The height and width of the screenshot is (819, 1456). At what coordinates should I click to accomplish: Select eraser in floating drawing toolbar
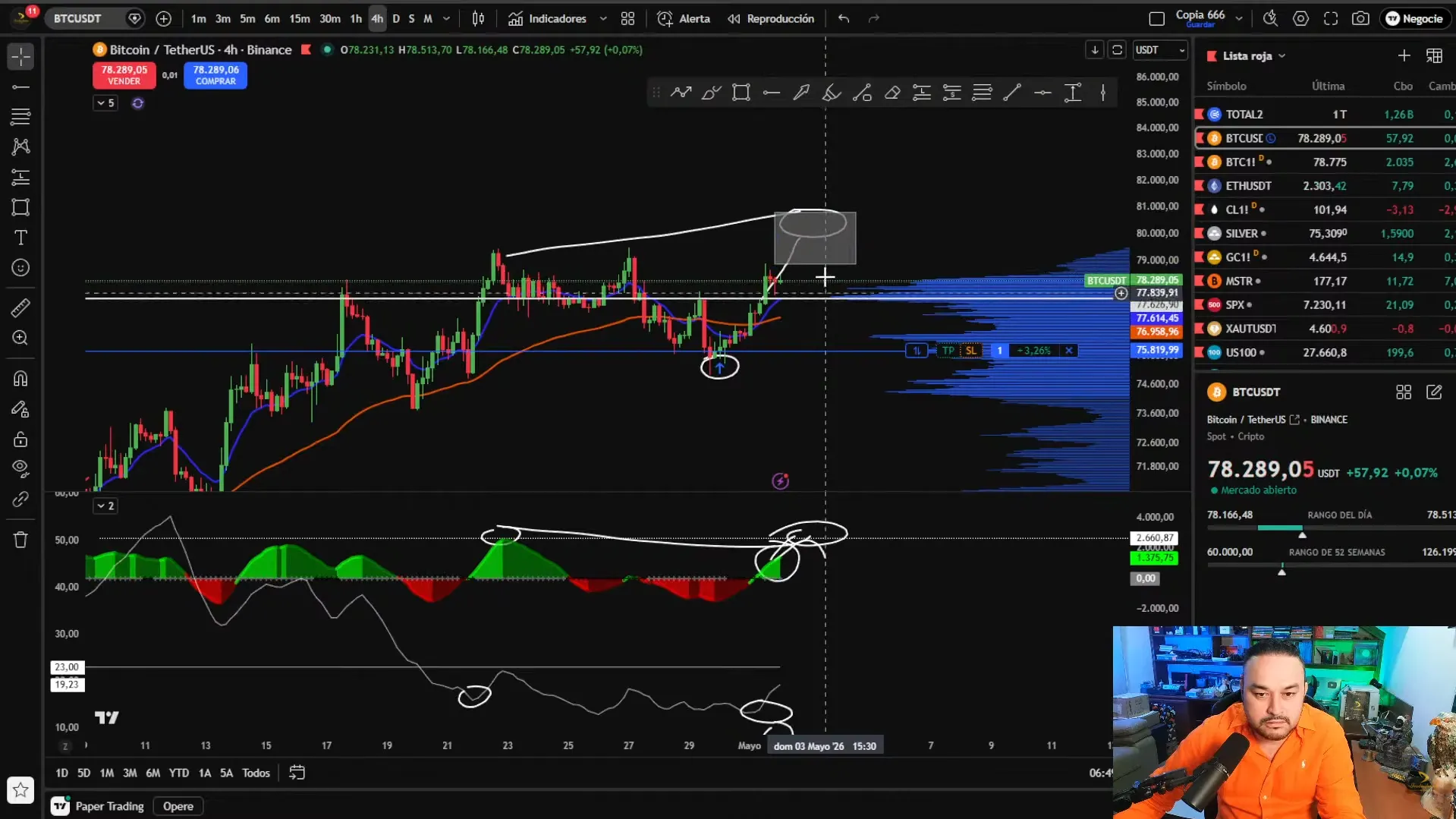[x=892, y=93]
